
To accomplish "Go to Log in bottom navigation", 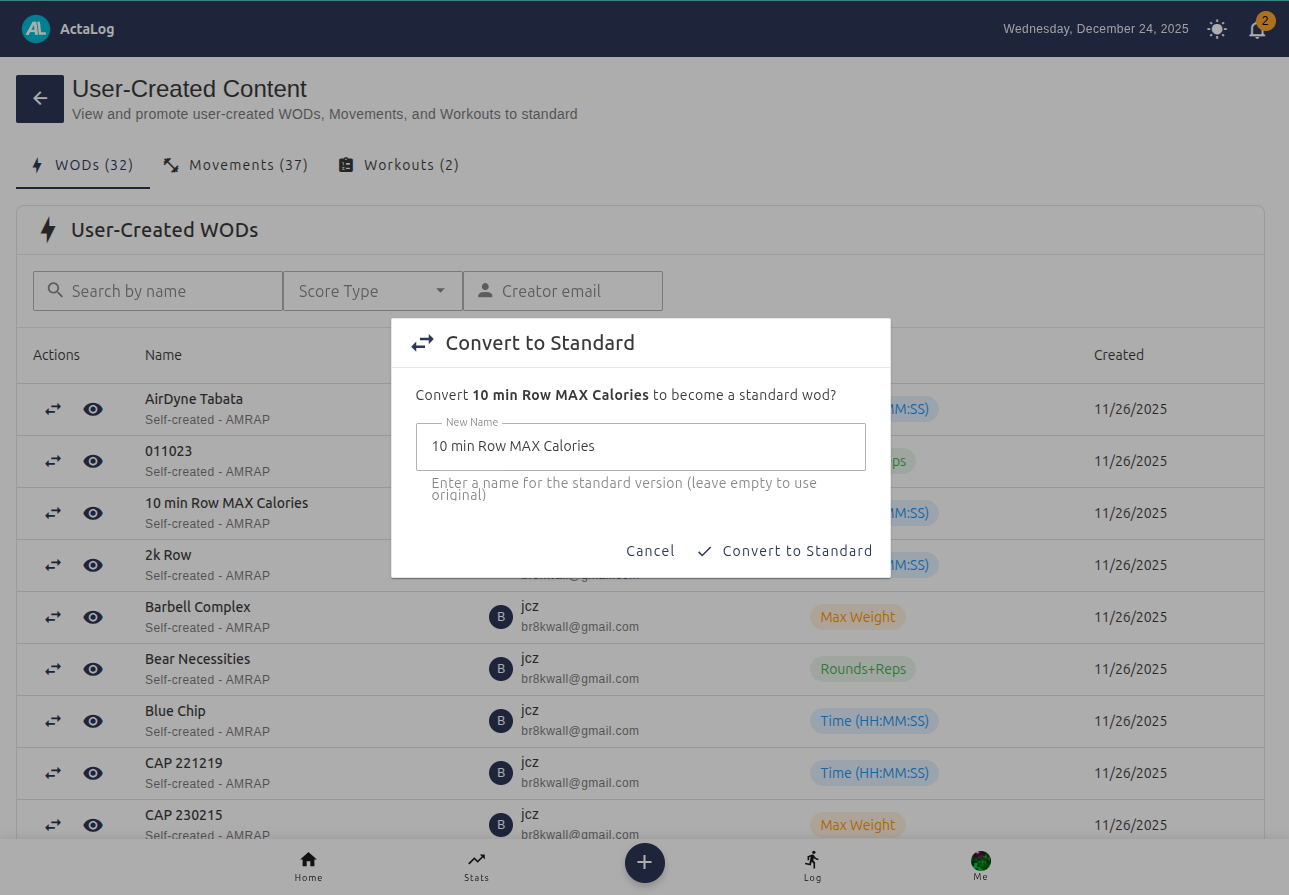I will [x=812, y=866].
